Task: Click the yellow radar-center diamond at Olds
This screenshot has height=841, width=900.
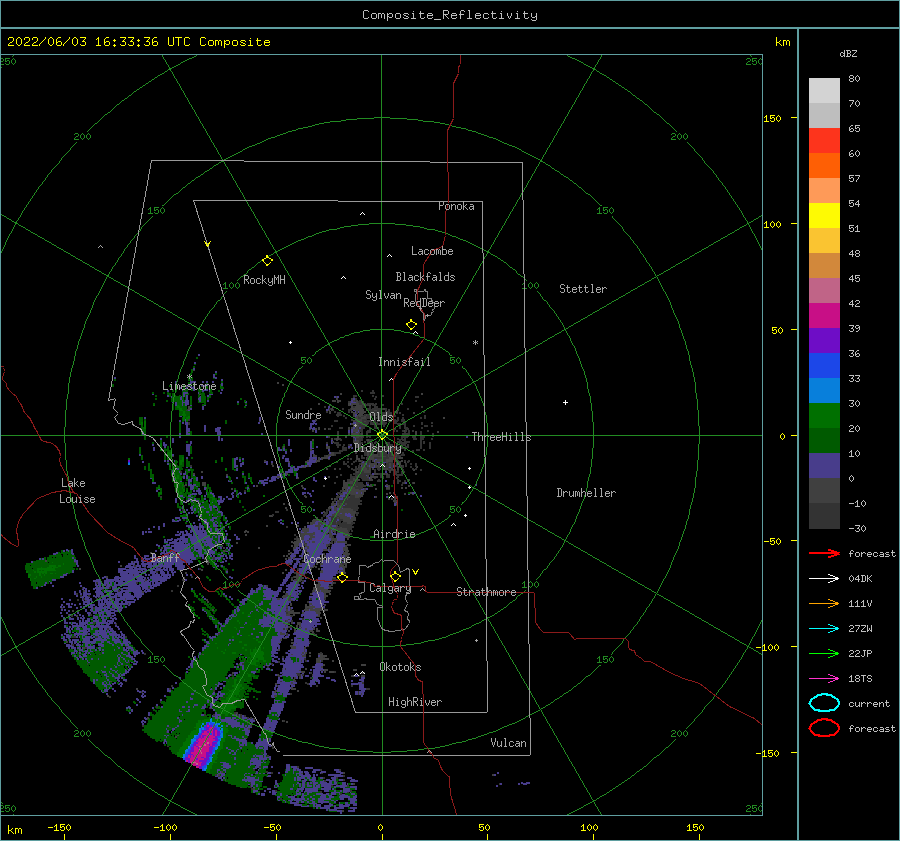Action: 382,435
